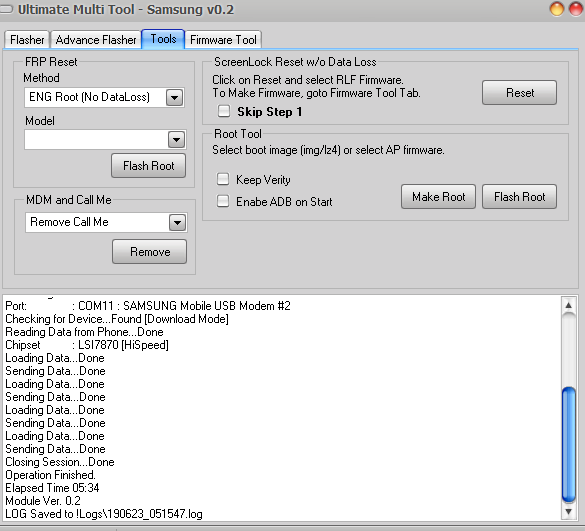Click the log scrollbar down arrow

coord(569,511)
